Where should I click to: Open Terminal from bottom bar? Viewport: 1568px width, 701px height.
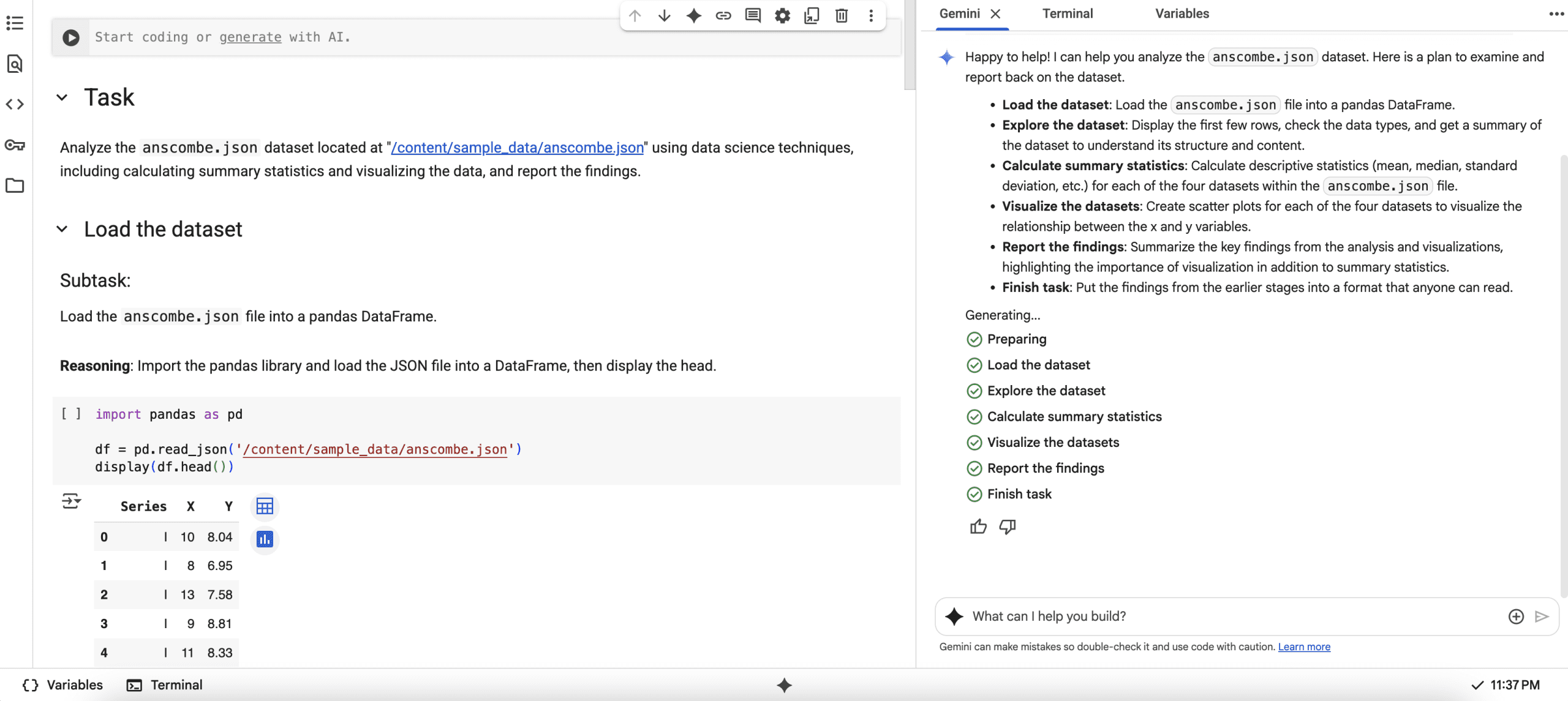click(x=164, y=685)
